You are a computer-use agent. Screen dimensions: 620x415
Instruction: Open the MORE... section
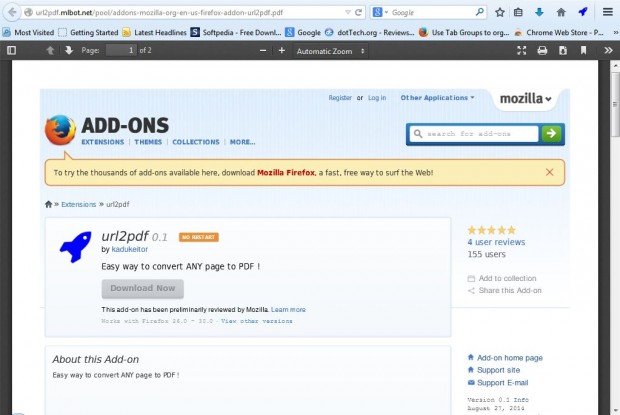(242, 142)
